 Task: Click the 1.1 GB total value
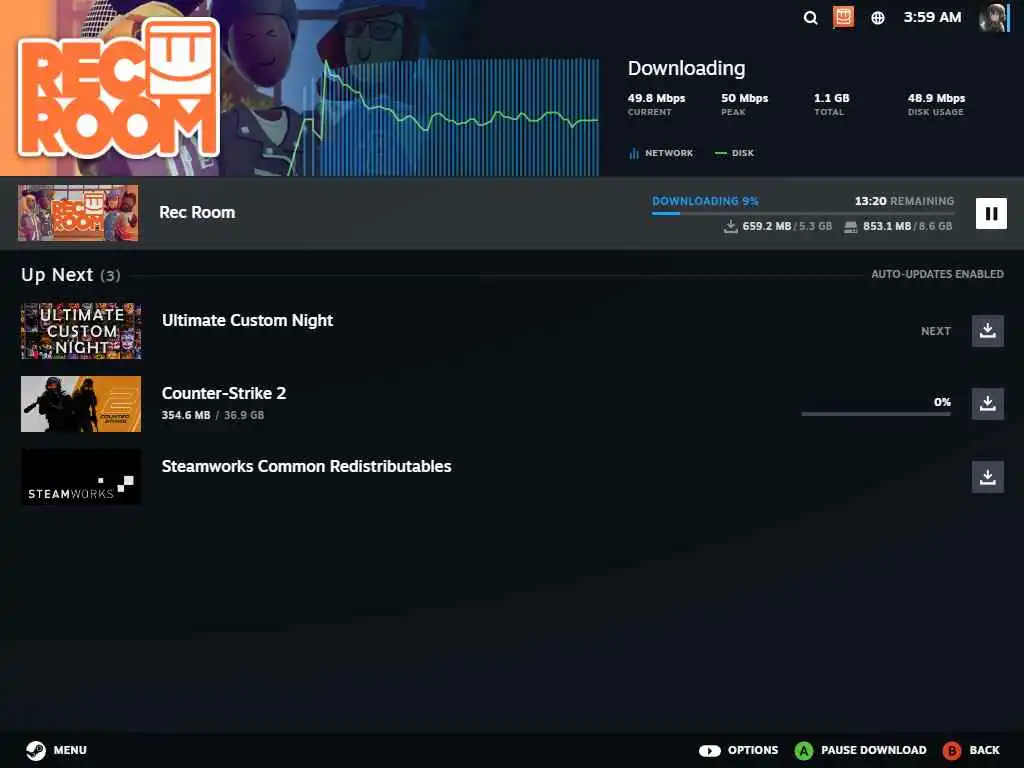pyautogui.click(x=831, y=98)
